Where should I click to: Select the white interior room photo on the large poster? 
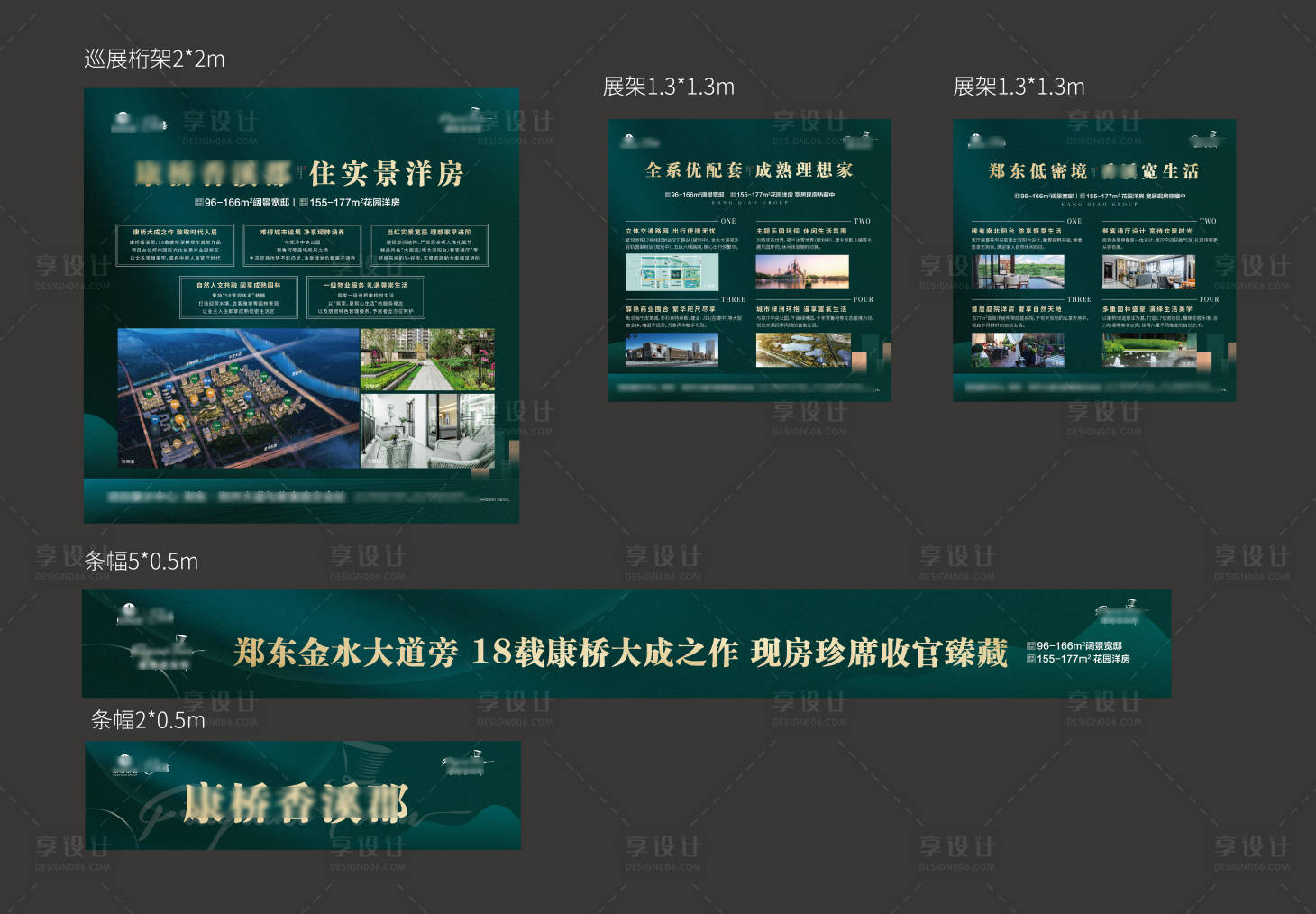427,431
